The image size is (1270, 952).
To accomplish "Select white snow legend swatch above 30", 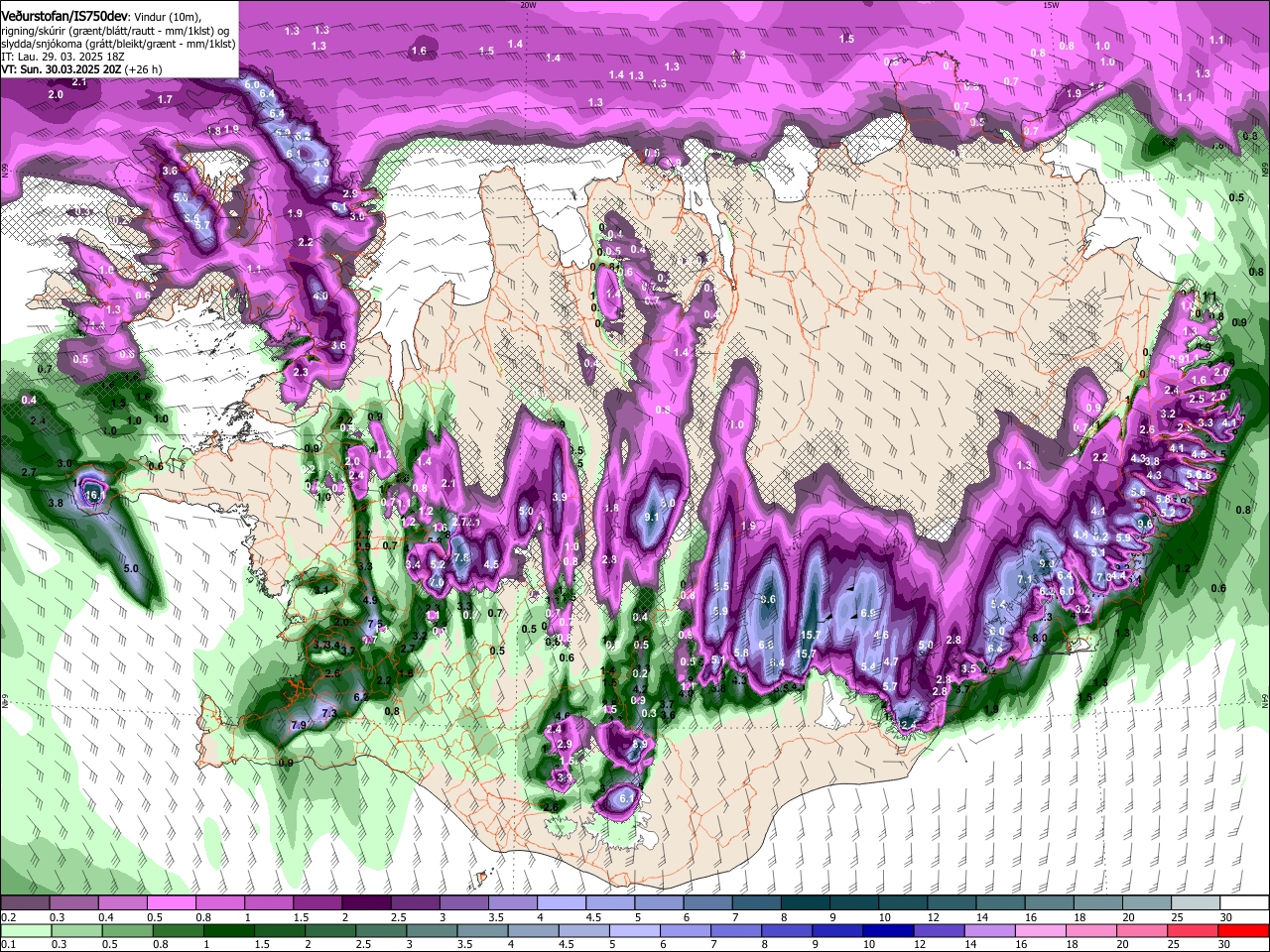I will point(1245,902).
